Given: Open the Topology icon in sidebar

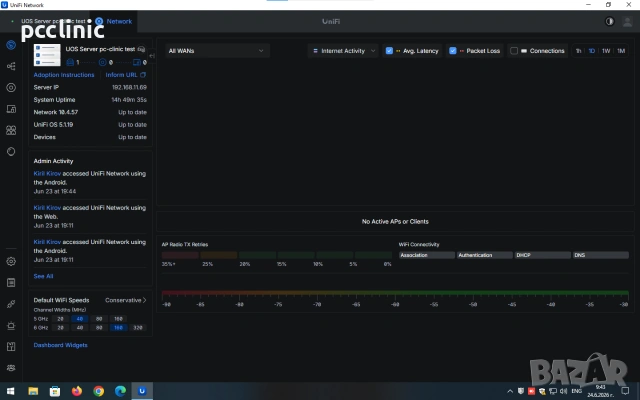Looking at the screenshot, I should (x=11, y=66).
